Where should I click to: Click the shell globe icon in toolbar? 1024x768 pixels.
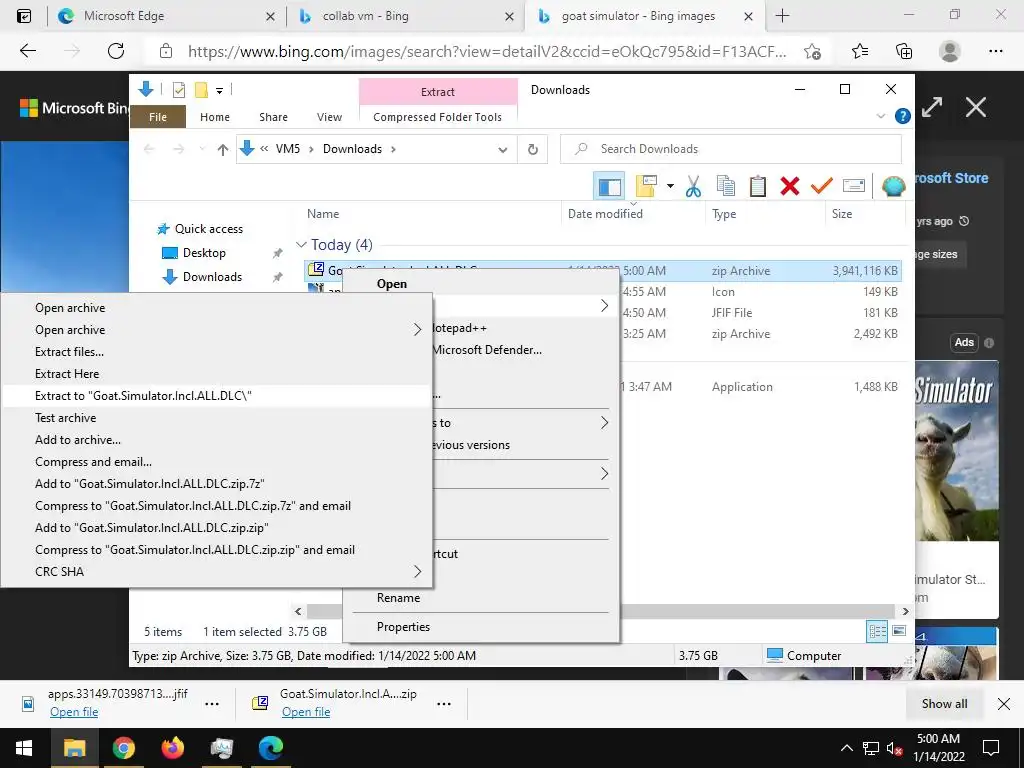coord(893,186)
